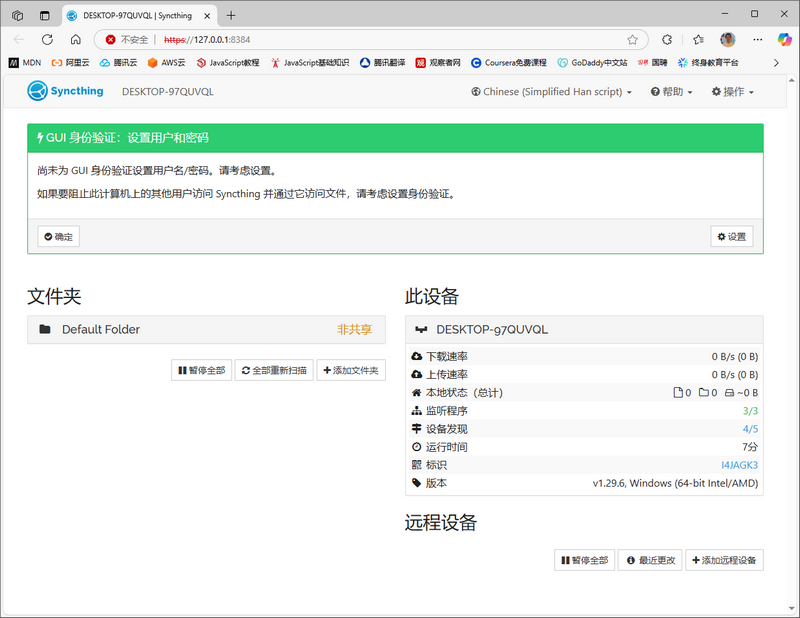800x618 pixels.
Task: Click the 添加文件夹 add folder button
Action: pyautogui.click(x=351, y=370)
